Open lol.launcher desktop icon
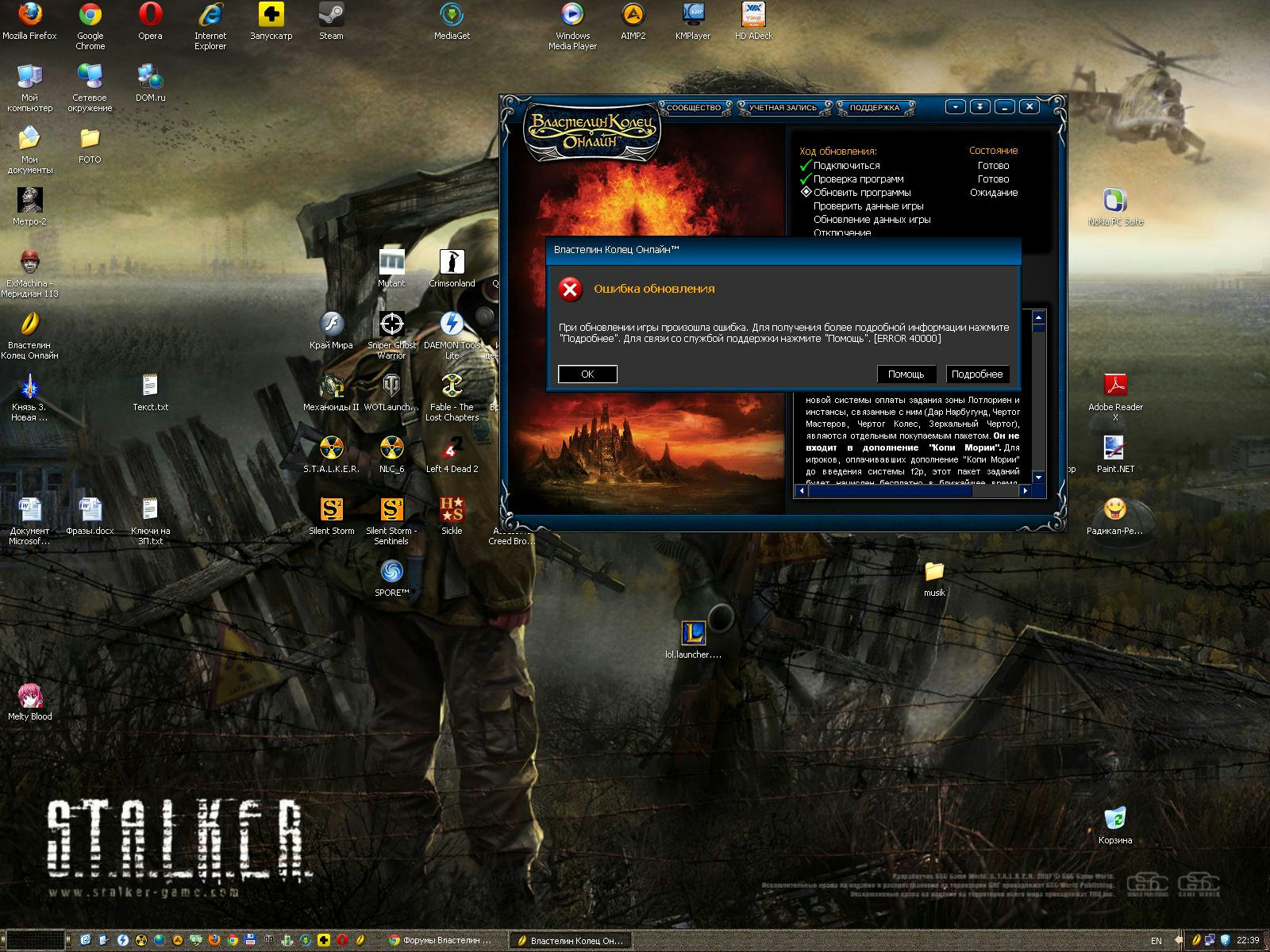 (693, 639)
